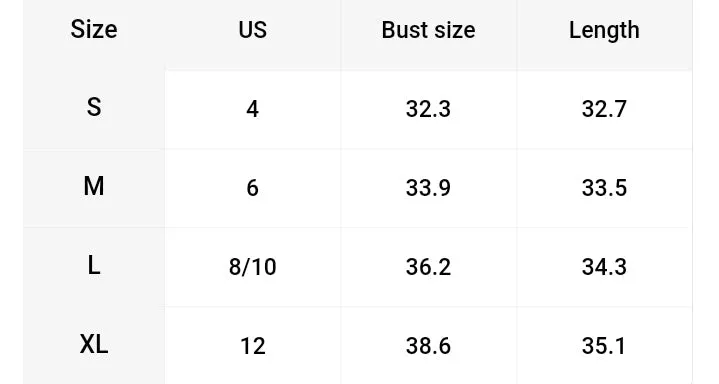The width and height of the screenshot is (719, 384).
Task: Click the Size column header
Action: click(94, 30)
